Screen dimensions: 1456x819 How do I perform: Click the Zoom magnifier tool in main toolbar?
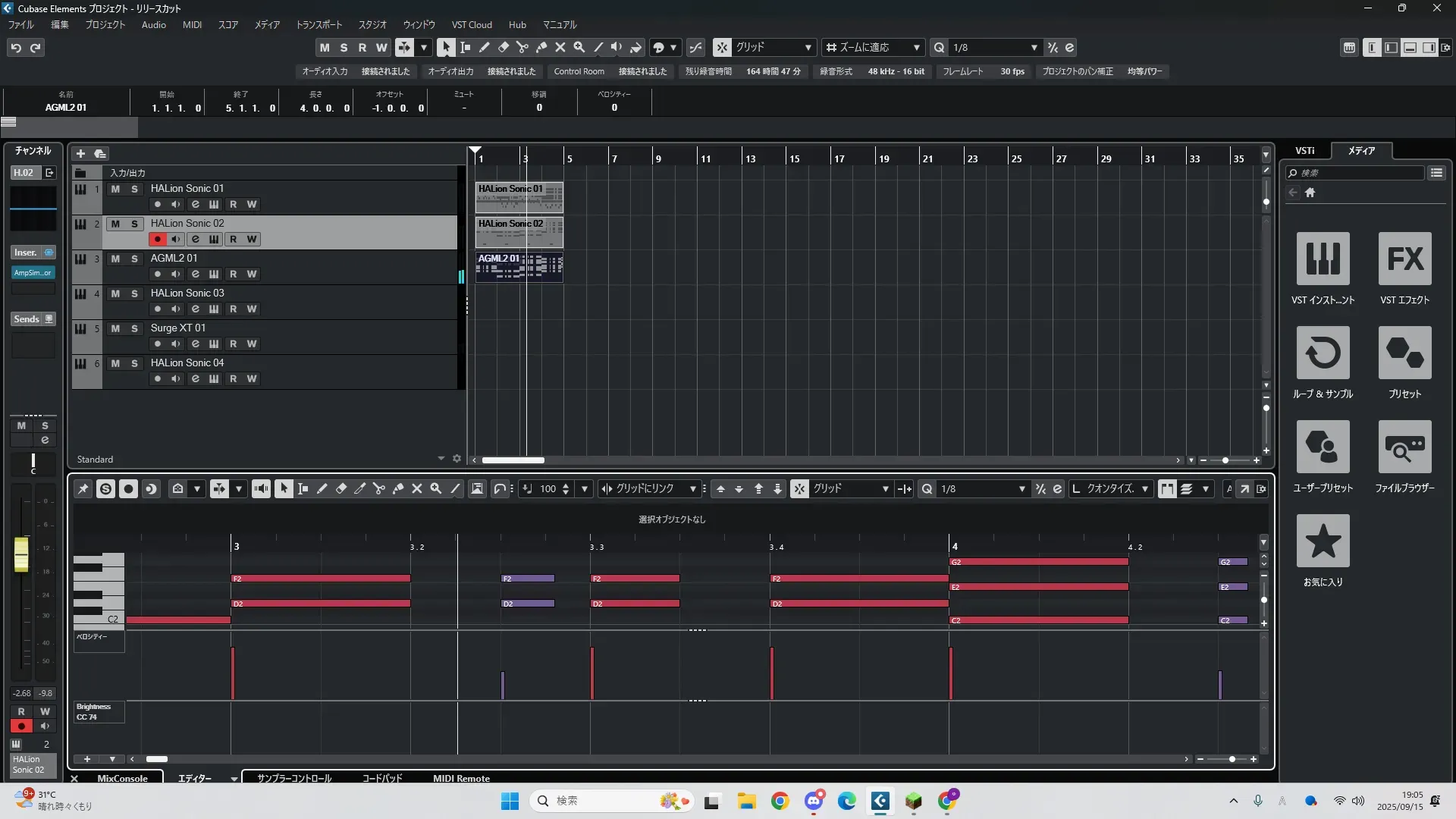point(579,48)
